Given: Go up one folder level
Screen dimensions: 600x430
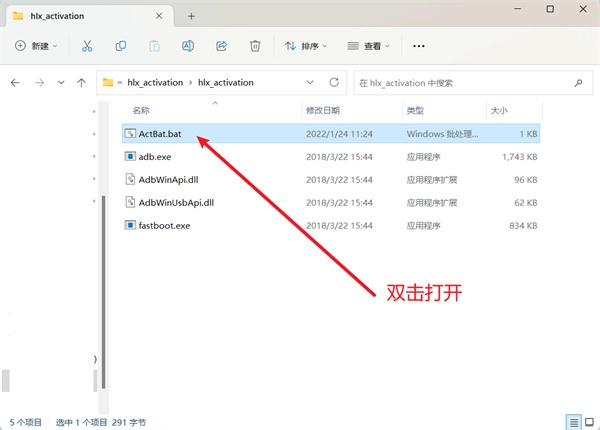Looking at the screenshot, I should (x=83, y=82).
